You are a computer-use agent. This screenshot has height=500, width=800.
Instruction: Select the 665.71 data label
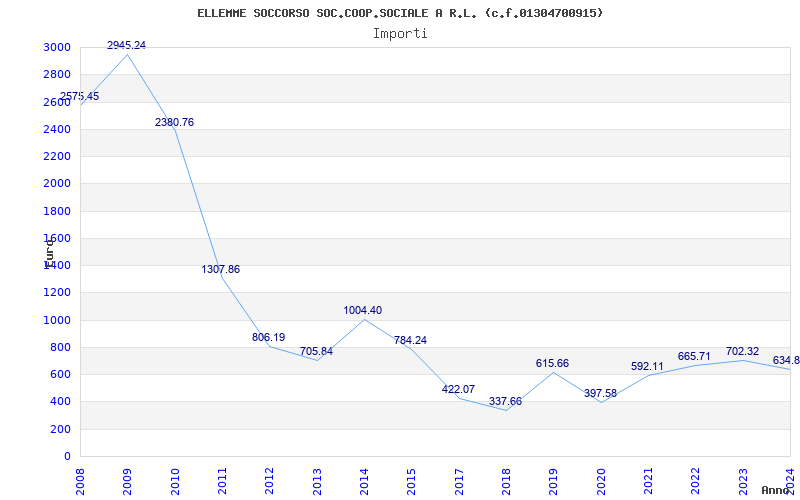coord(694,356)
